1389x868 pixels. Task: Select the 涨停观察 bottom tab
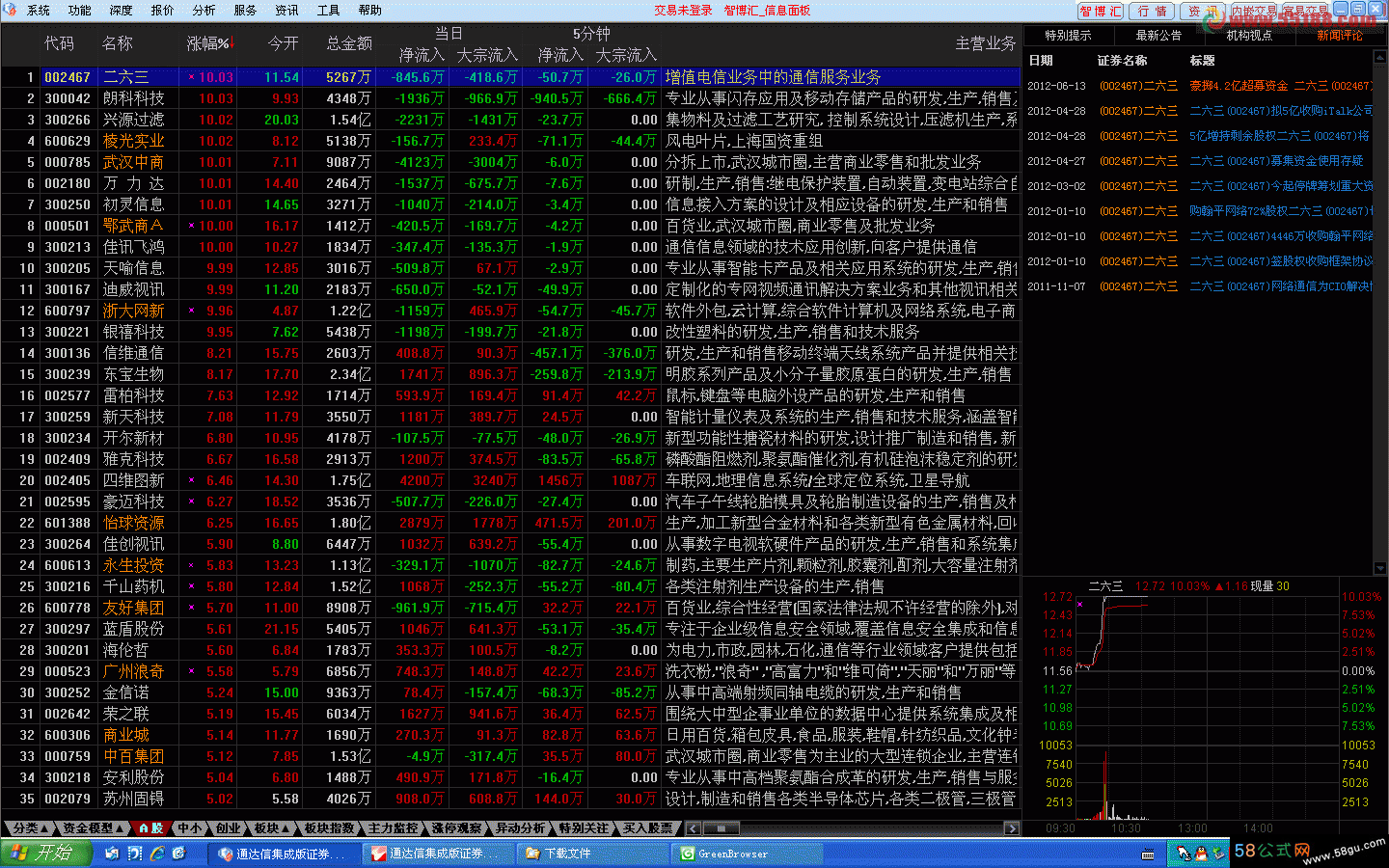click(x=457, y=828)
